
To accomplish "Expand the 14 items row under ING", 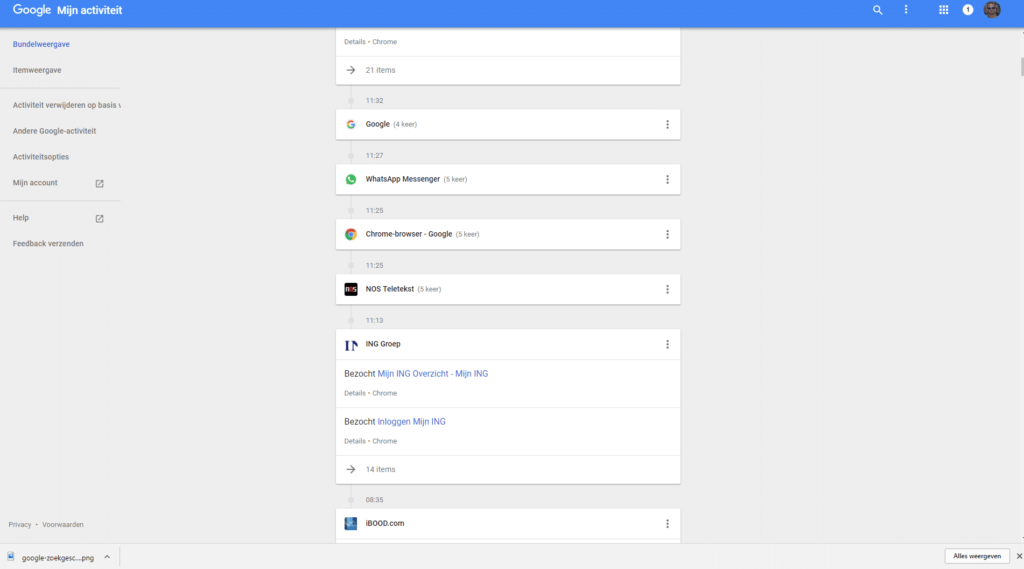I will click(x=507, y=469).
